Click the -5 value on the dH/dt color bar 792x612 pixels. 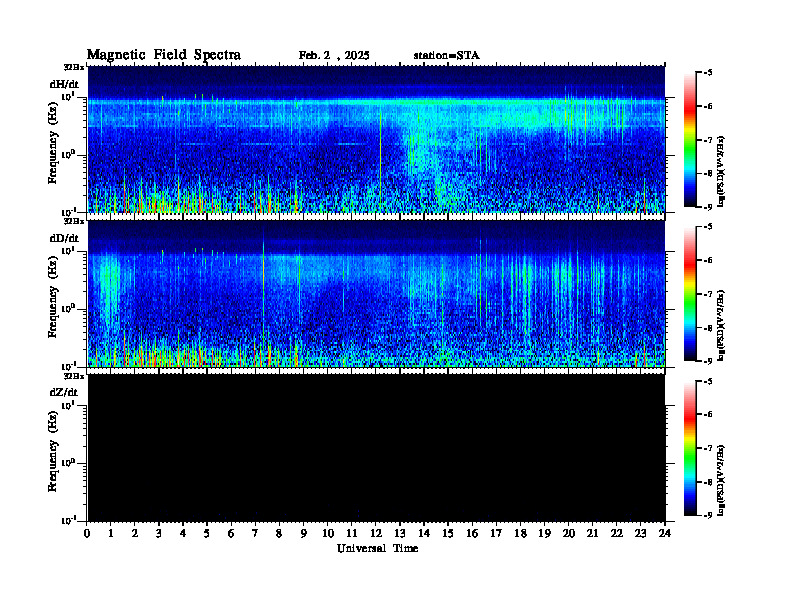pos(709,73)
